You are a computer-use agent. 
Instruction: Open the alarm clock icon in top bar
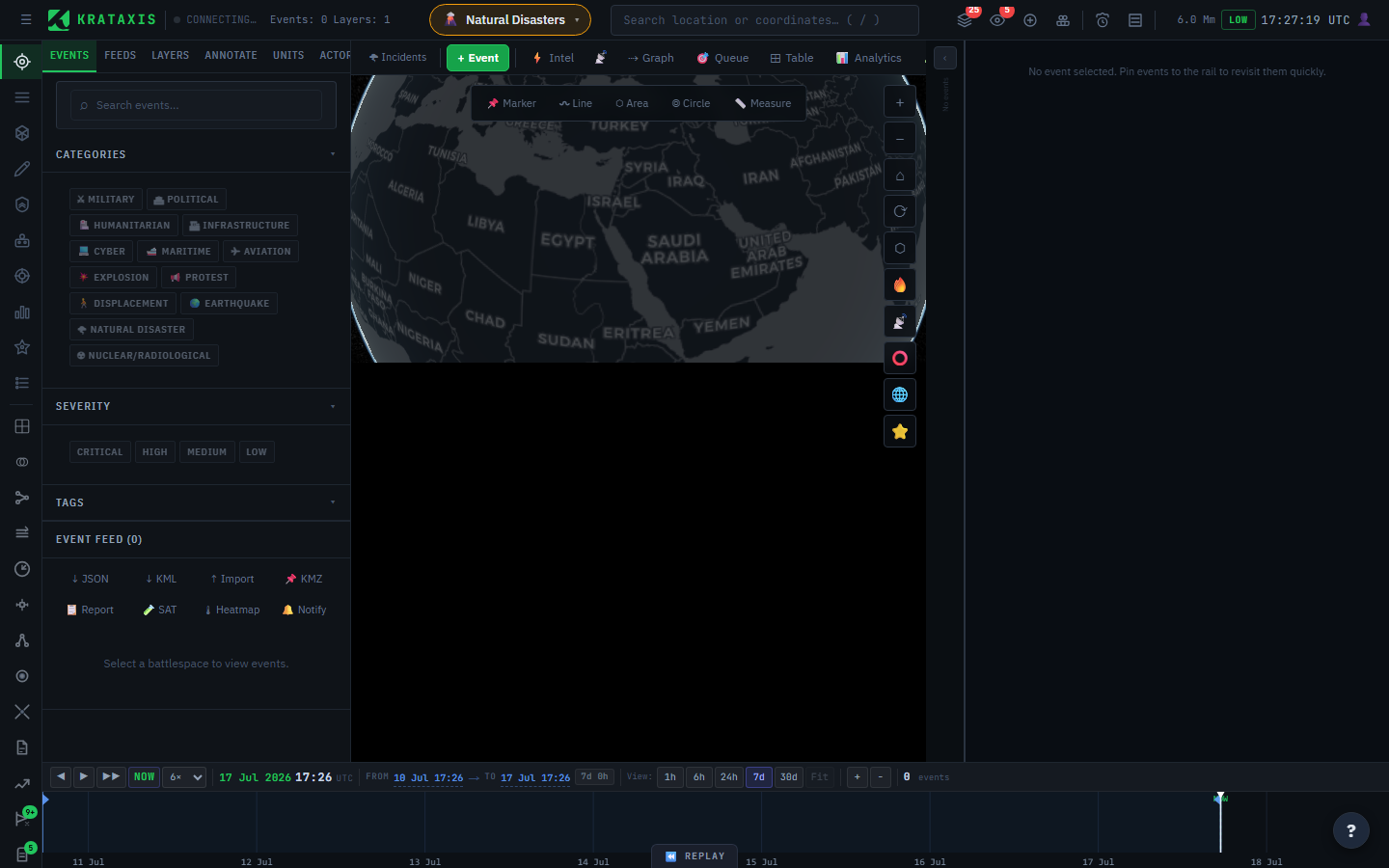[1103, 19]
